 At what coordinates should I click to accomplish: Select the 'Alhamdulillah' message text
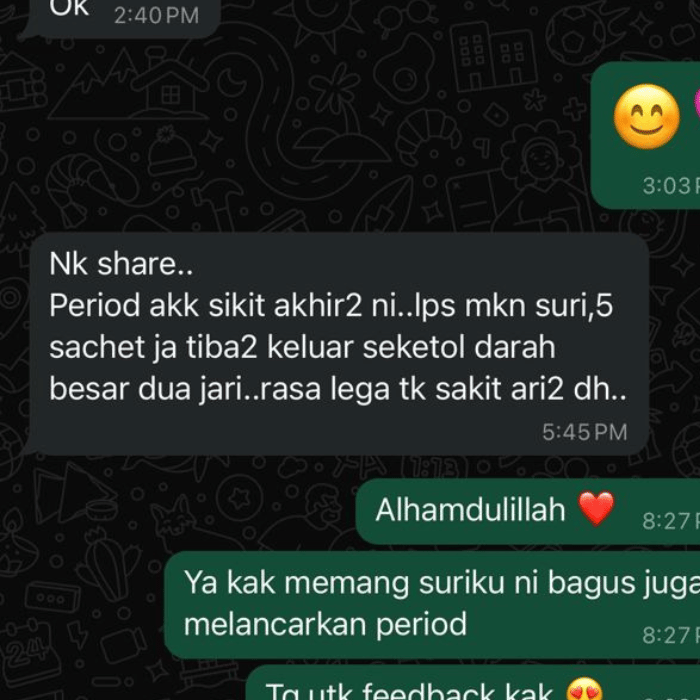click(470, 510)
